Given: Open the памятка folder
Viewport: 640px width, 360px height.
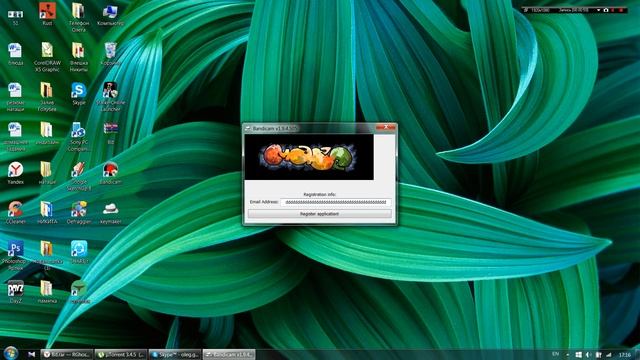Looking at the screenshot, I should (47, 292).
